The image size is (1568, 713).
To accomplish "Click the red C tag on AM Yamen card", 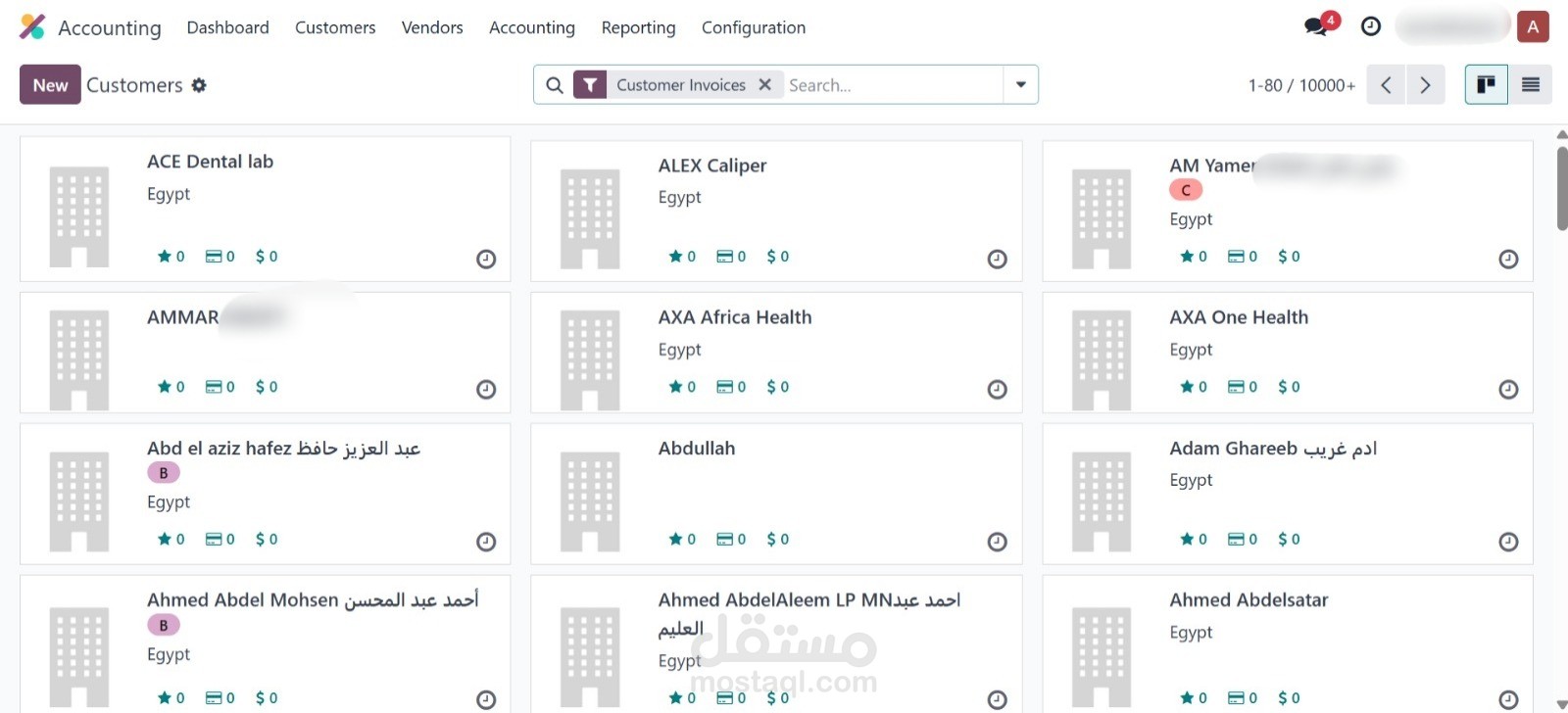I will coord(1186,190).
